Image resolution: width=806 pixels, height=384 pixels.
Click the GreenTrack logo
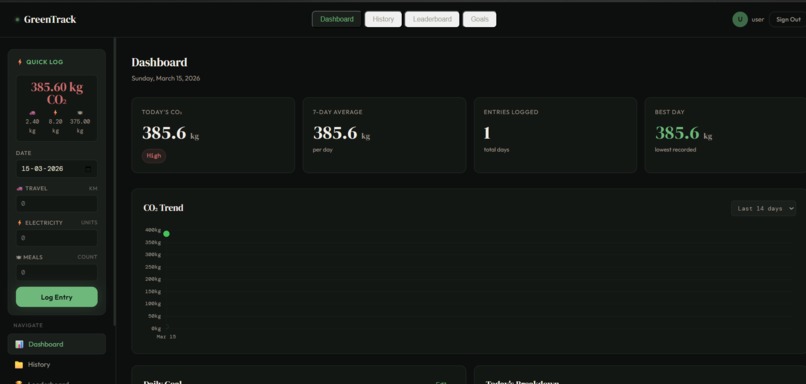(45, 20)
